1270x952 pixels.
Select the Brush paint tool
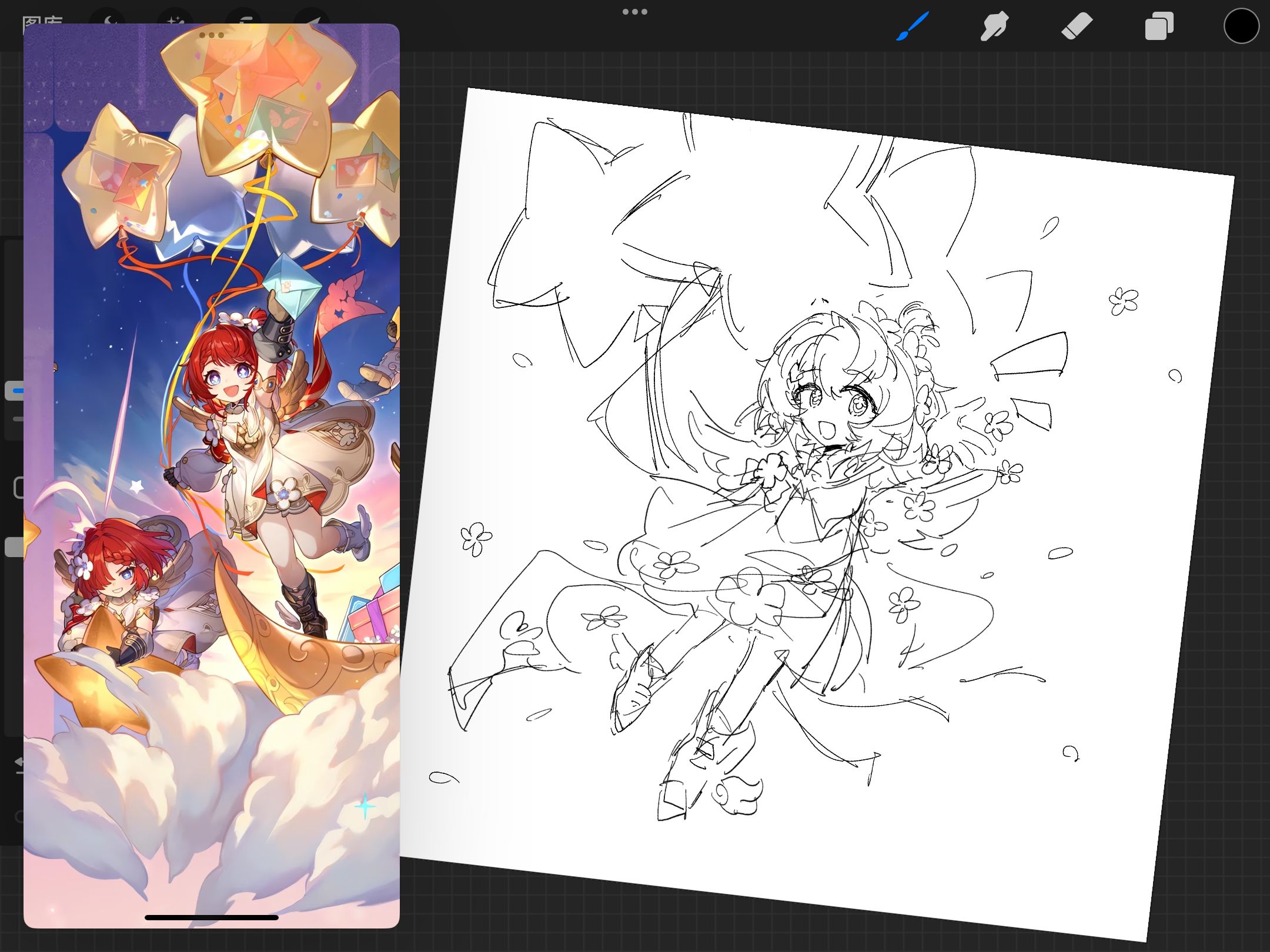[912, 26]
